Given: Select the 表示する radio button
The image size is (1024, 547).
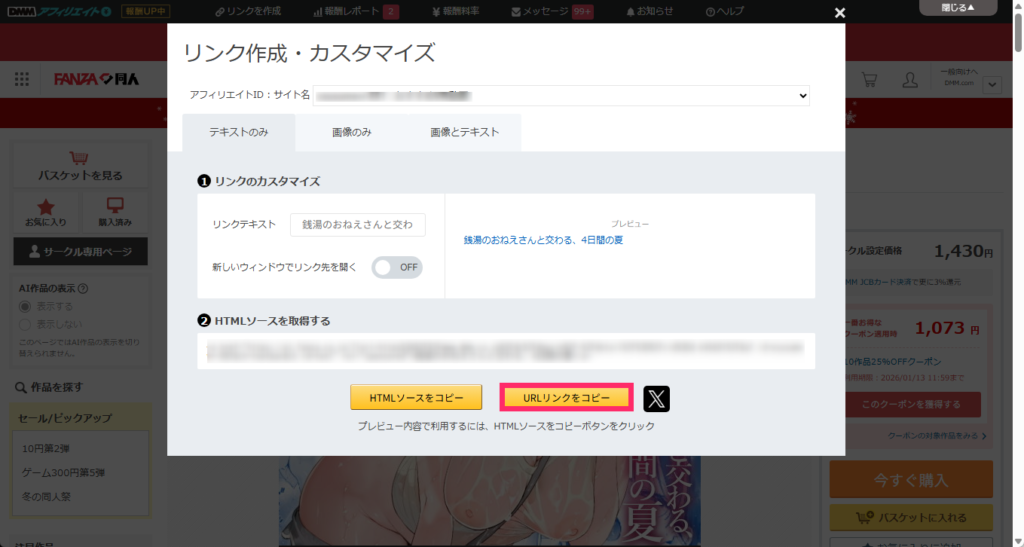Looking at the screenshot, I should (x=26, y=307).
